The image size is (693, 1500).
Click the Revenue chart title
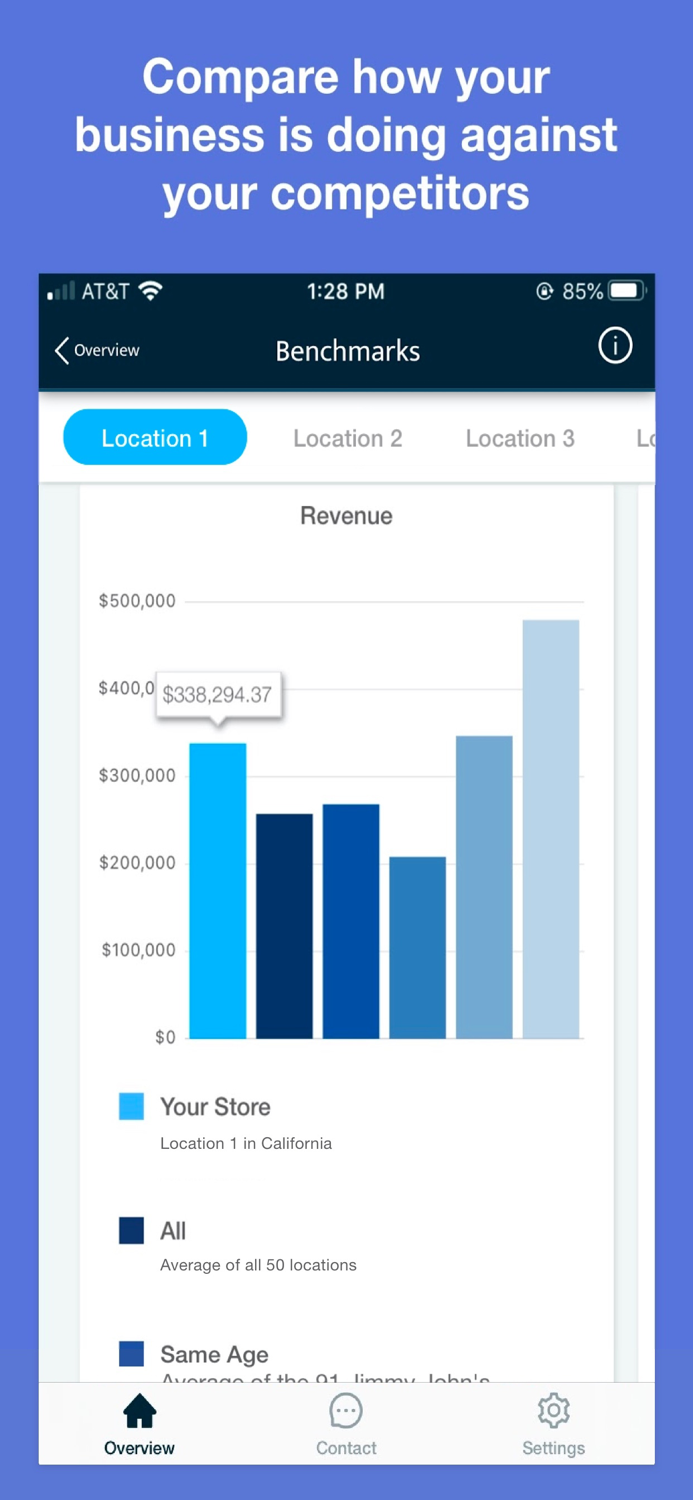point(346,516)
